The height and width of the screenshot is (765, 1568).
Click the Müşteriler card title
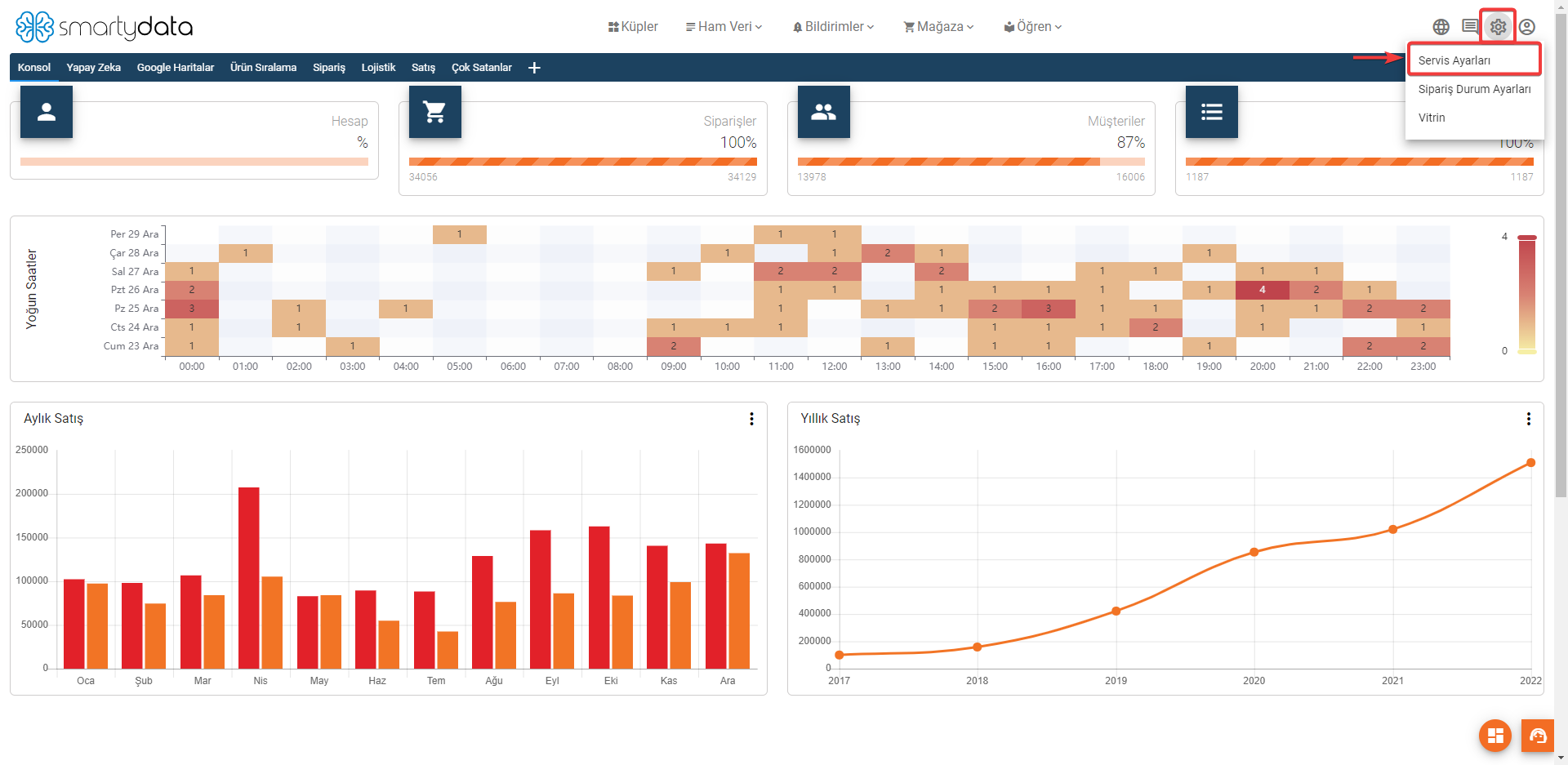tap(1116, 121)
